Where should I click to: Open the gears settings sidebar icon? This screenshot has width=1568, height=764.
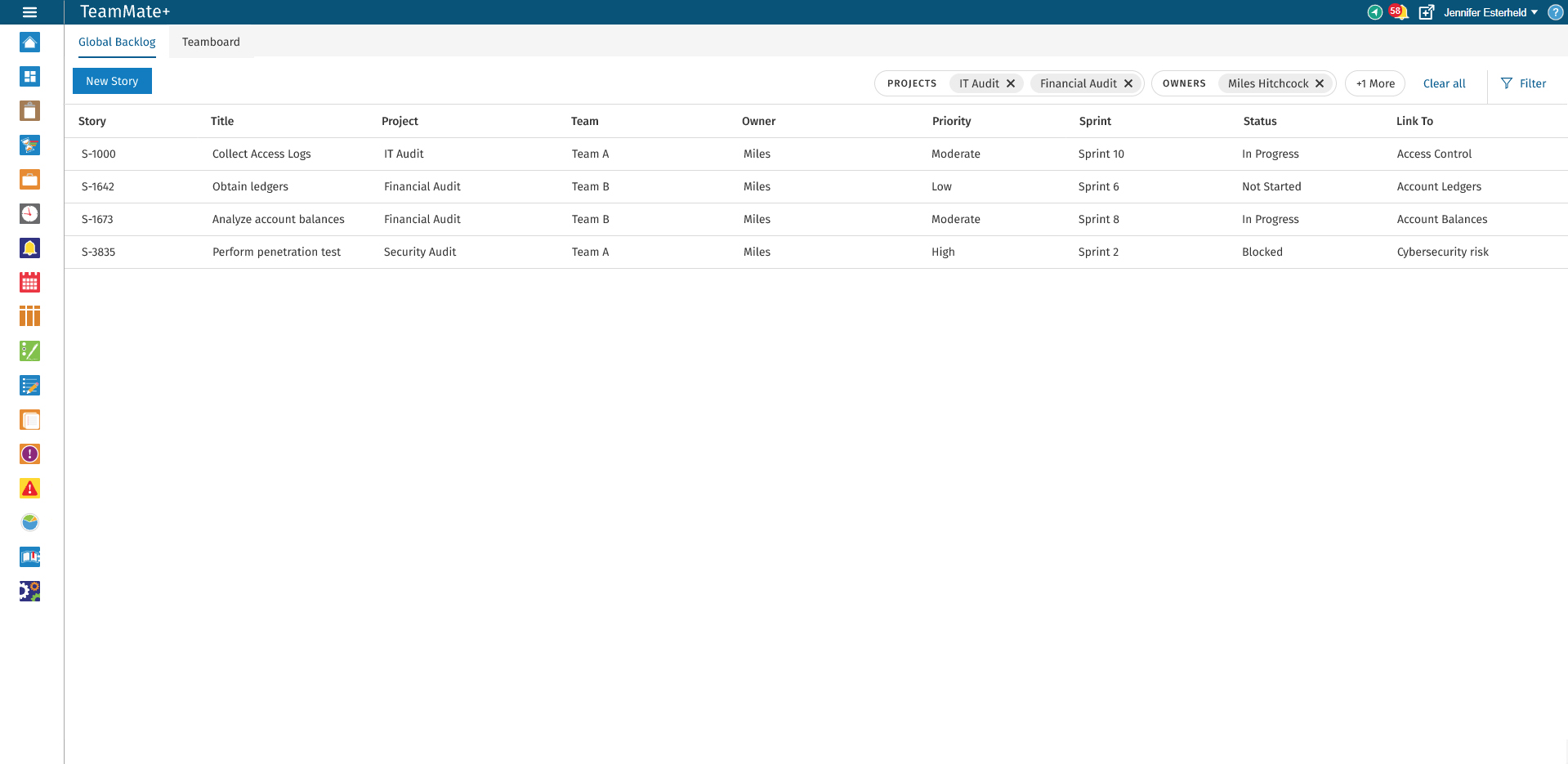pyautogui.click(x=30, y=592)
